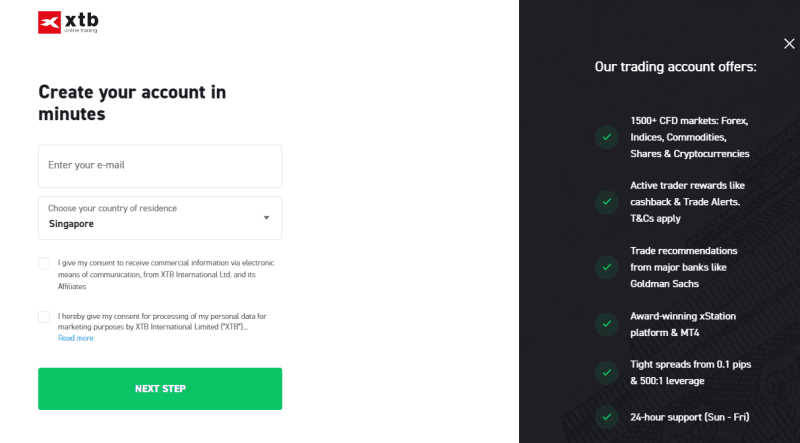The image size is (800, 443).
Task: Click checkmark icon beside Active trader rewards
Action: pyautogui.click(x=606, y=202)
